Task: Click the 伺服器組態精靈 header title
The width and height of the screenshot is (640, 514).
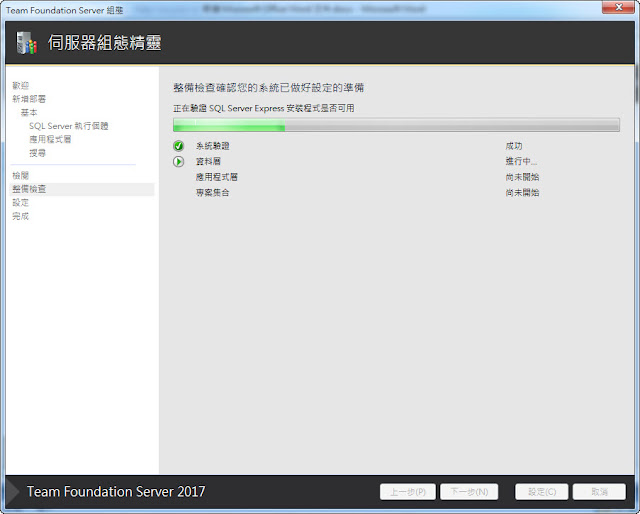Action: click(x=104, y=43)
